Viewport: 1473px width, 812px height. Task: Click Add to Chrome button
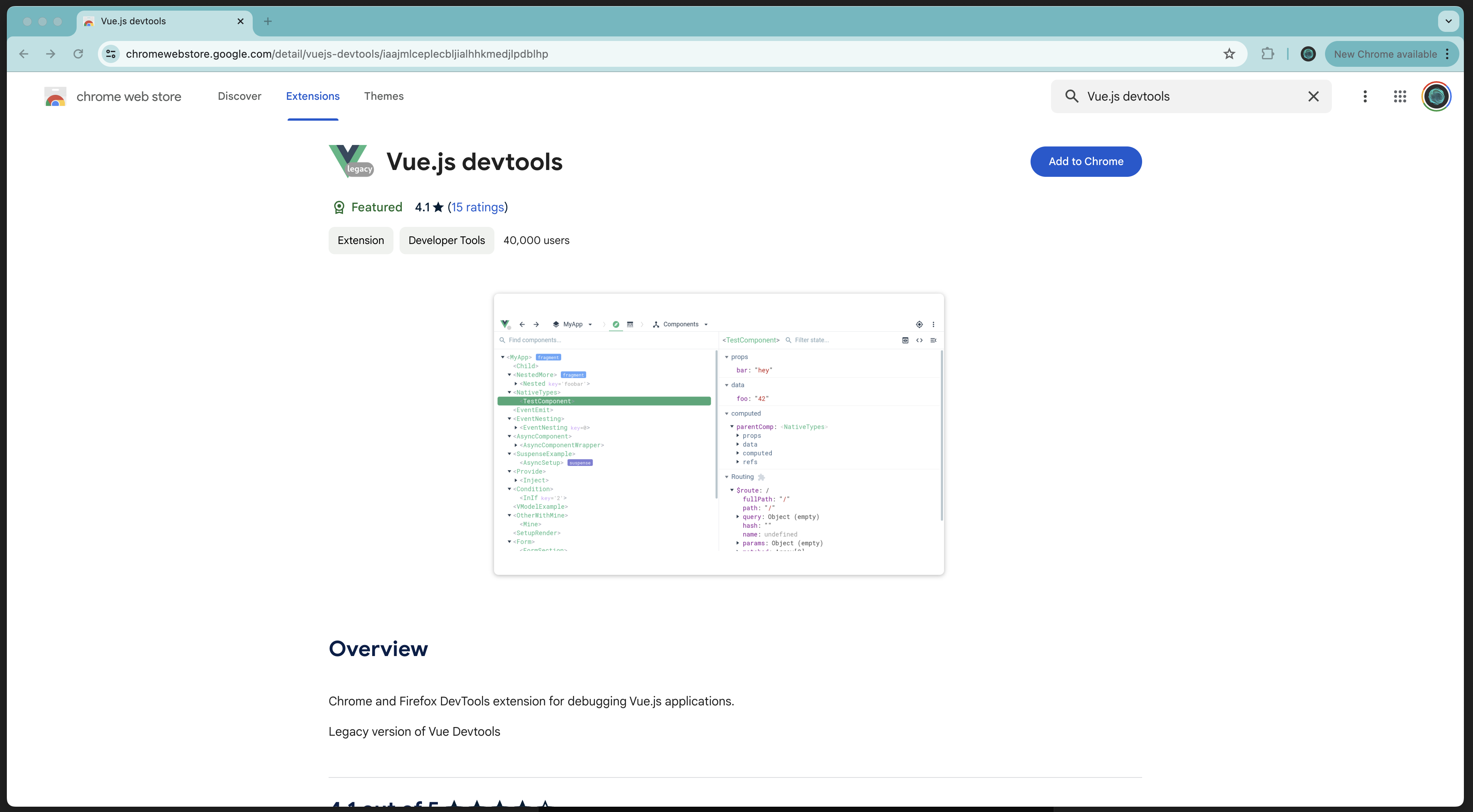[x=1086, y=161]
